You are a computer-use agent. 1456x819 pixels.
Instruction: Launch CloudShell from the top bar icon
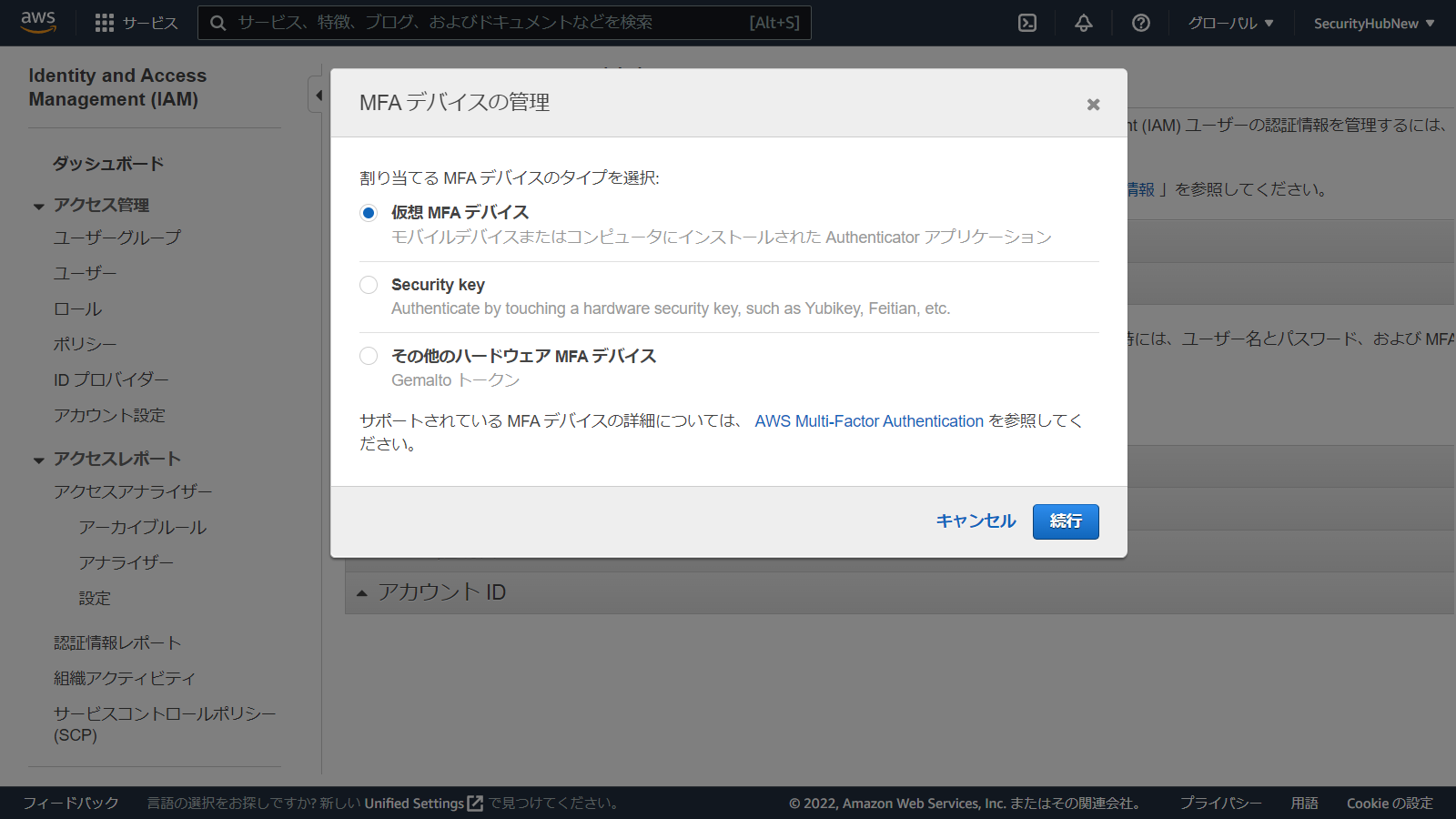coord(1027,23)
